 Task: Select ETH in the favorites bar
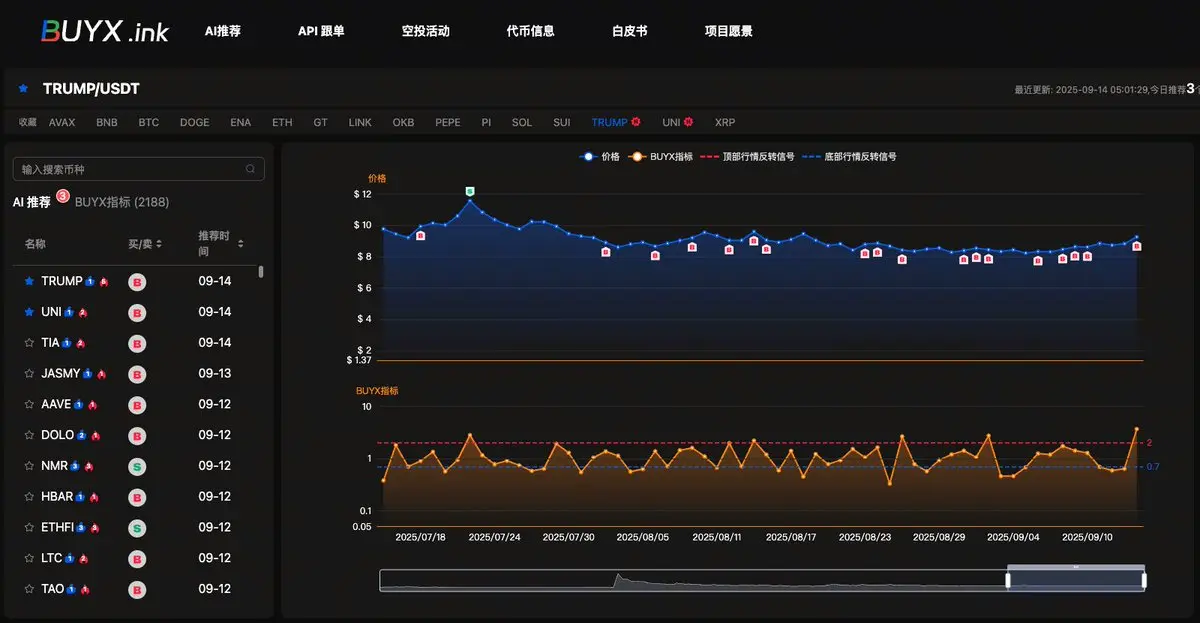(282, 122)
